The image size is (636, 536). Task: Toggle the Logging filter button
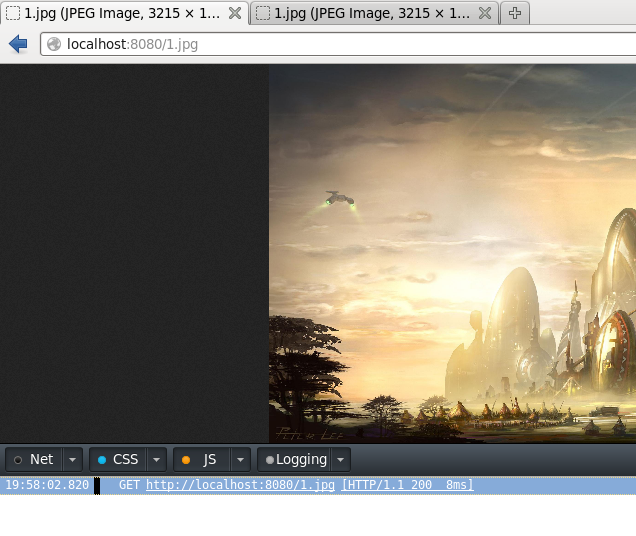coord(294,459)
